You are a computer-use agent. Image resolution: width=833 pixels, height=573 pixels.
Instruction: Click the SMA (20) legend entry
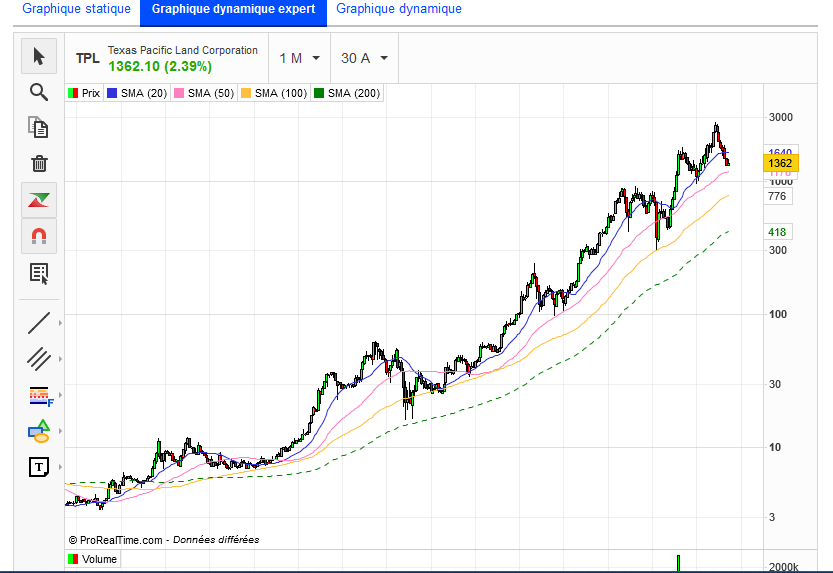click(x=138, y=93)
